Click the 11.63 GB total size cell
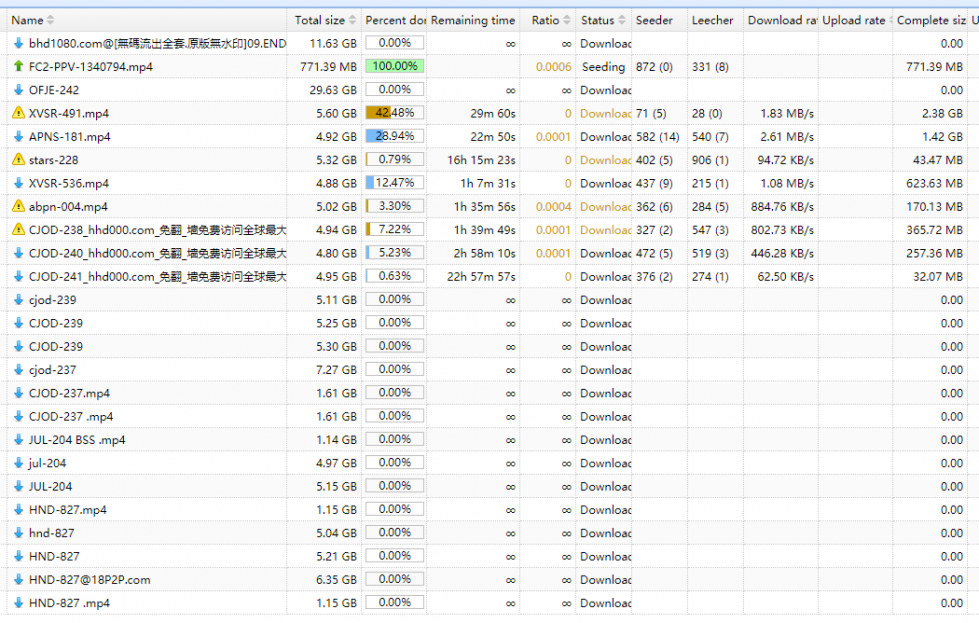This screenshot has height=623, width=979. (x=333, y=44)
